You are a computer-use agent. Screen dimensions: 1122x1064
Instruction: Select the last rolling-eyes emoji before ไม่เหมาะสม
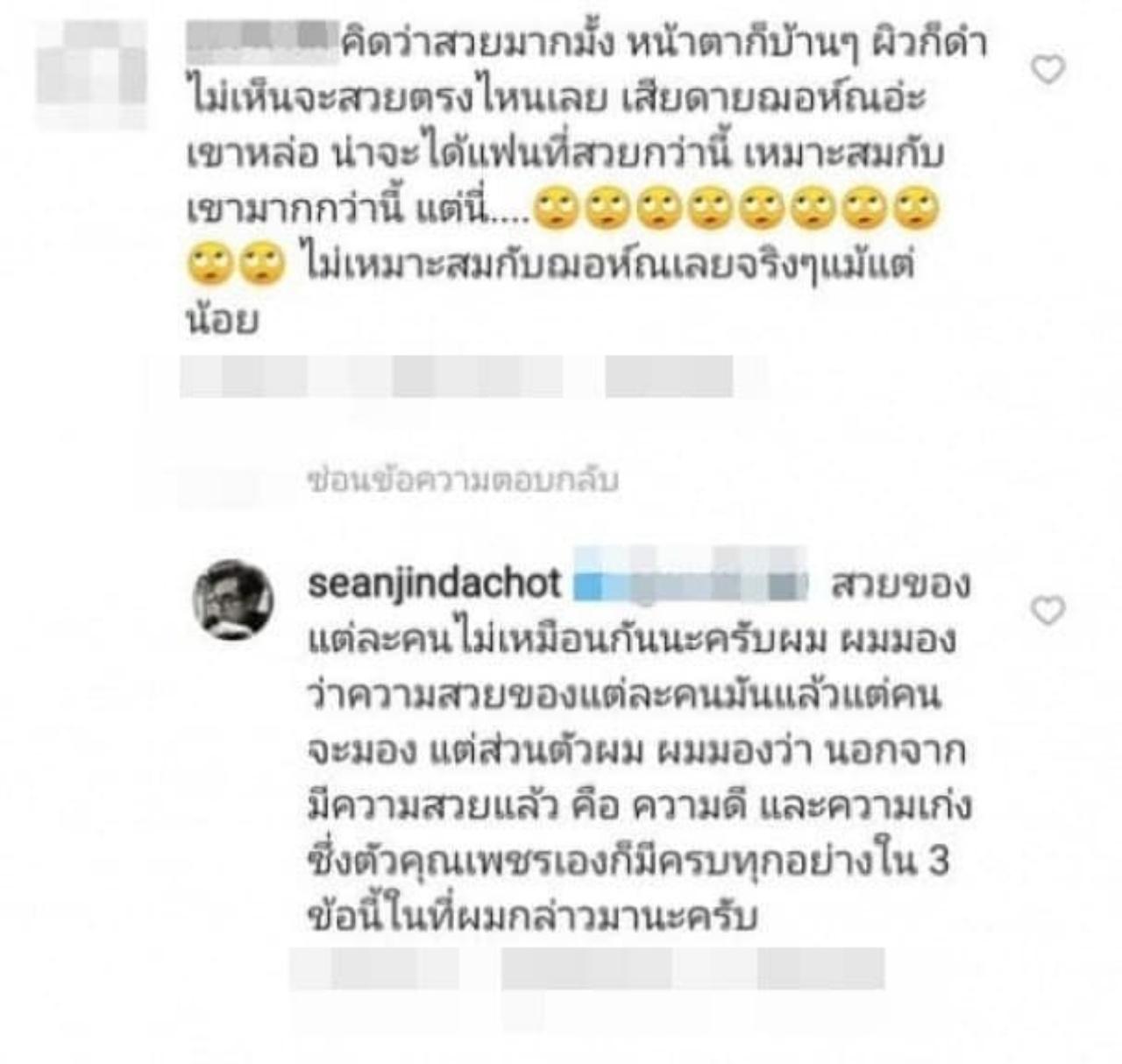point(259,265)
